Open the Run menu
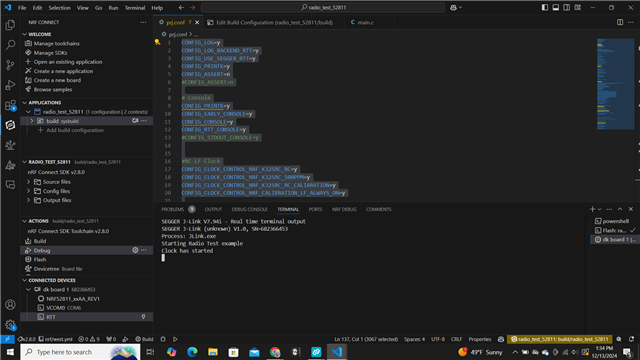This screenshot has width=640, height=360. click(x=113, y=8)
